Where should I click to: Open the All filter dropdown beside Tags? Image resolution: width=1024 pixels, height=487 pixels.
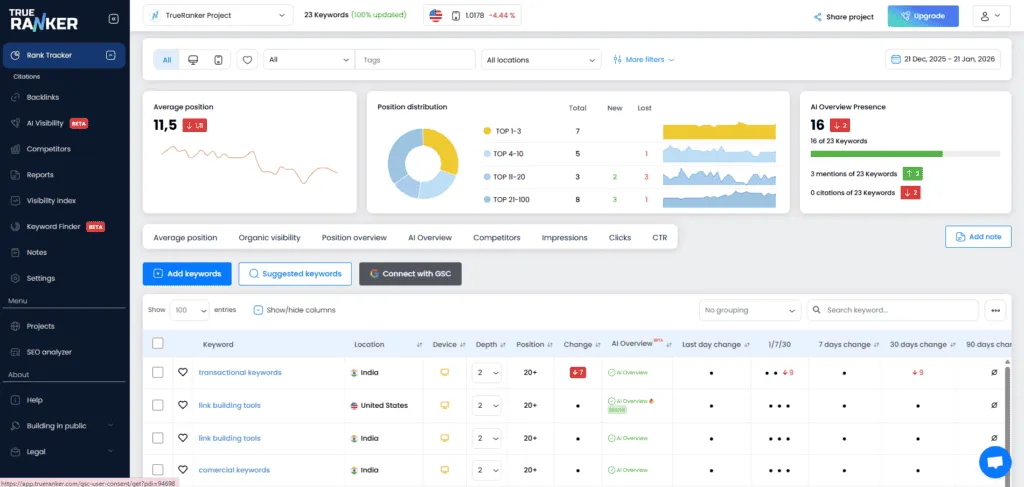(309, 59)
